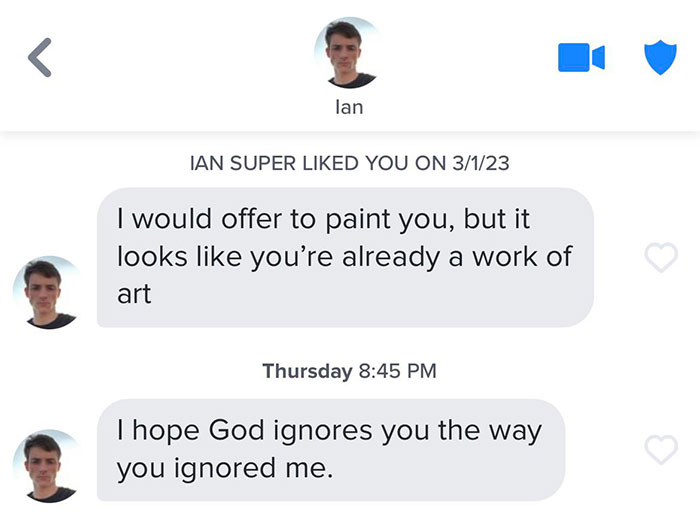Click the '8:45 PM' time text
Image resolution: width=700 pixels, height=521 pixels.
(x=397, y=371)
